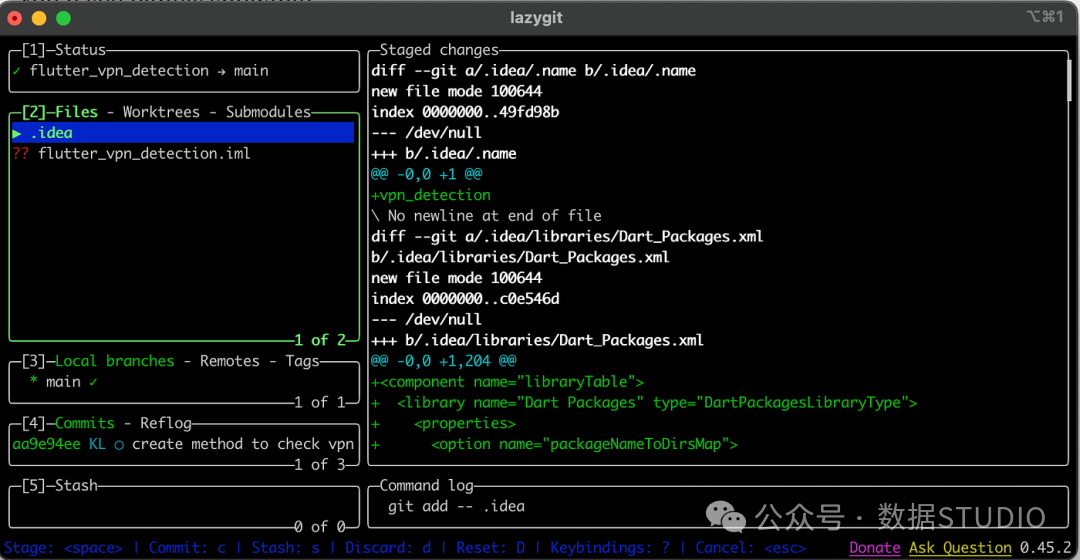1080x560 pixels.
Task: Click +++ b/.idea/libraries/Dart_Packages.xml line
Action: click(x=537, y=340)
